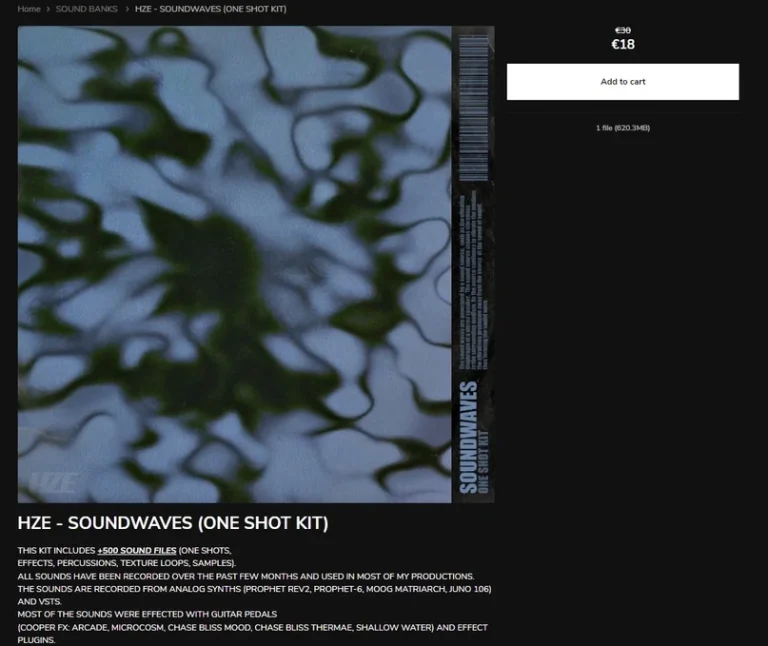Viewport: 768px width, 646px height.
Task: Add the Soundwaves kit to cart
Action: (x=623, y=82)
